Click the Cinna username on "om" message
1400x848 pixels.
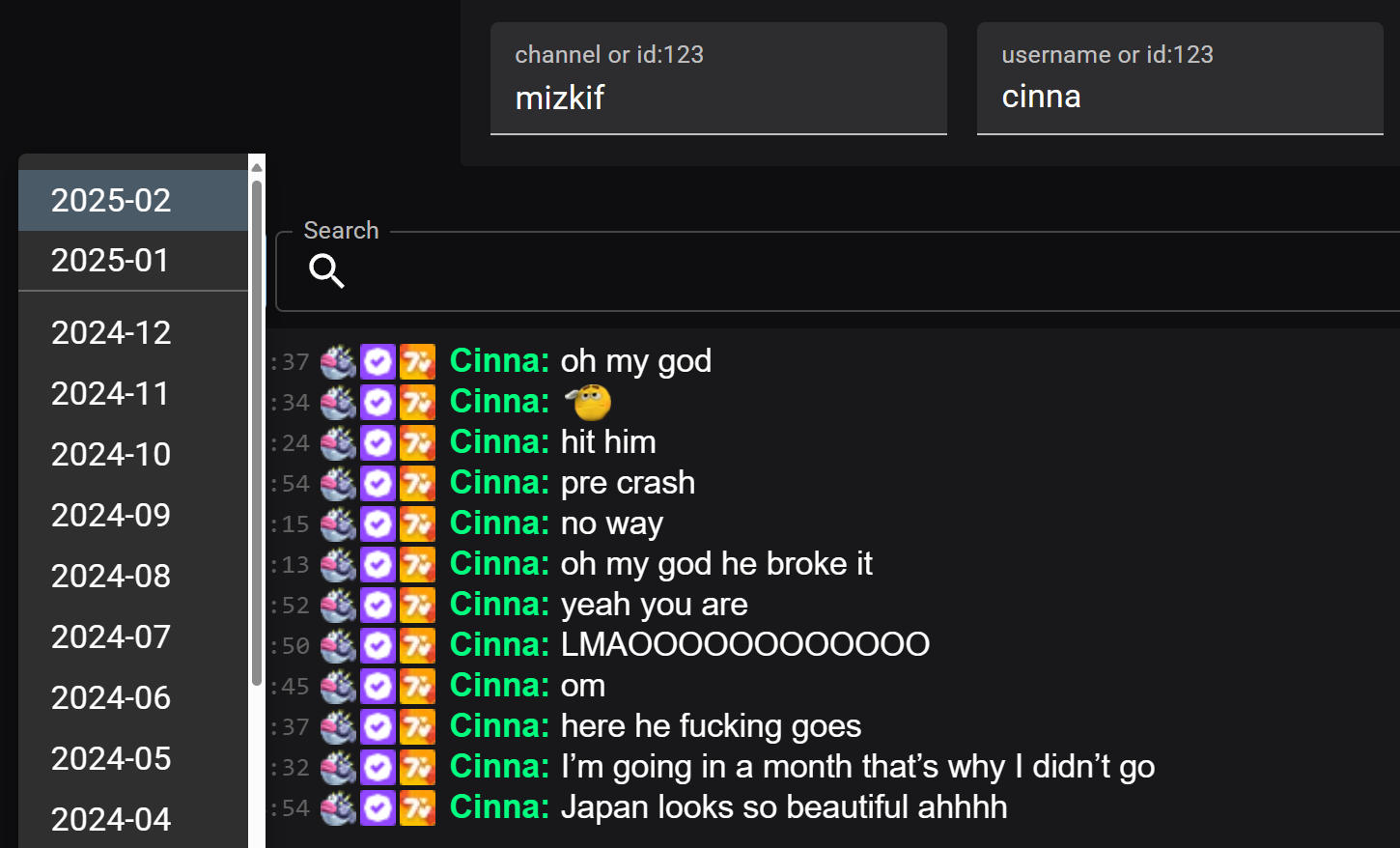(x=499, y=686)
